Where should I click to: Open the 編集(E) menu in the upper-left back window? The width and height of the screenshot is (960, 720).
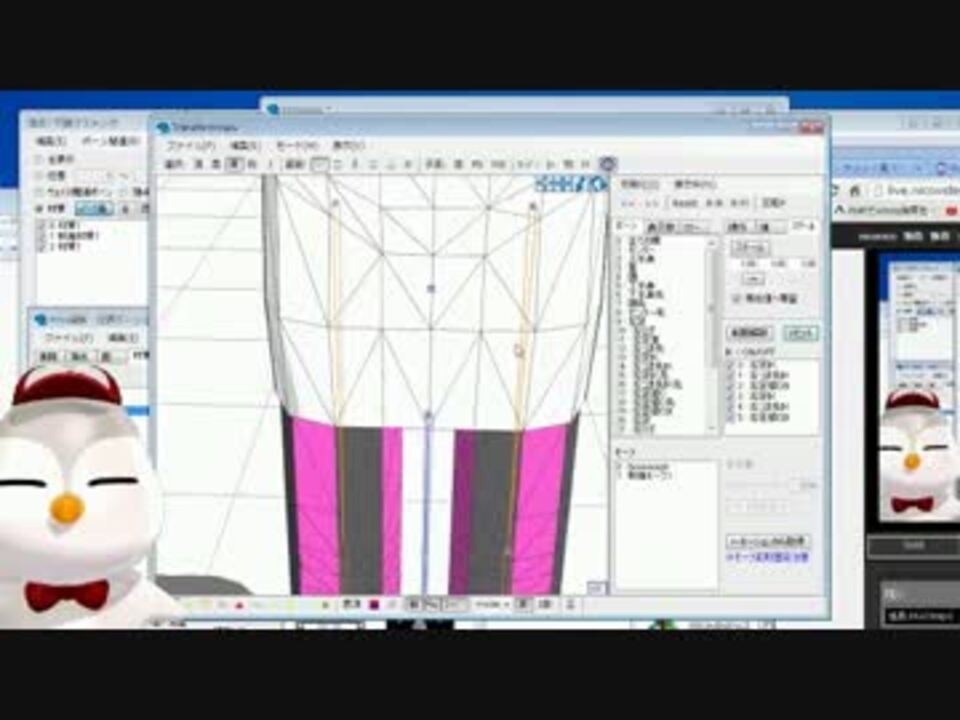49,141
